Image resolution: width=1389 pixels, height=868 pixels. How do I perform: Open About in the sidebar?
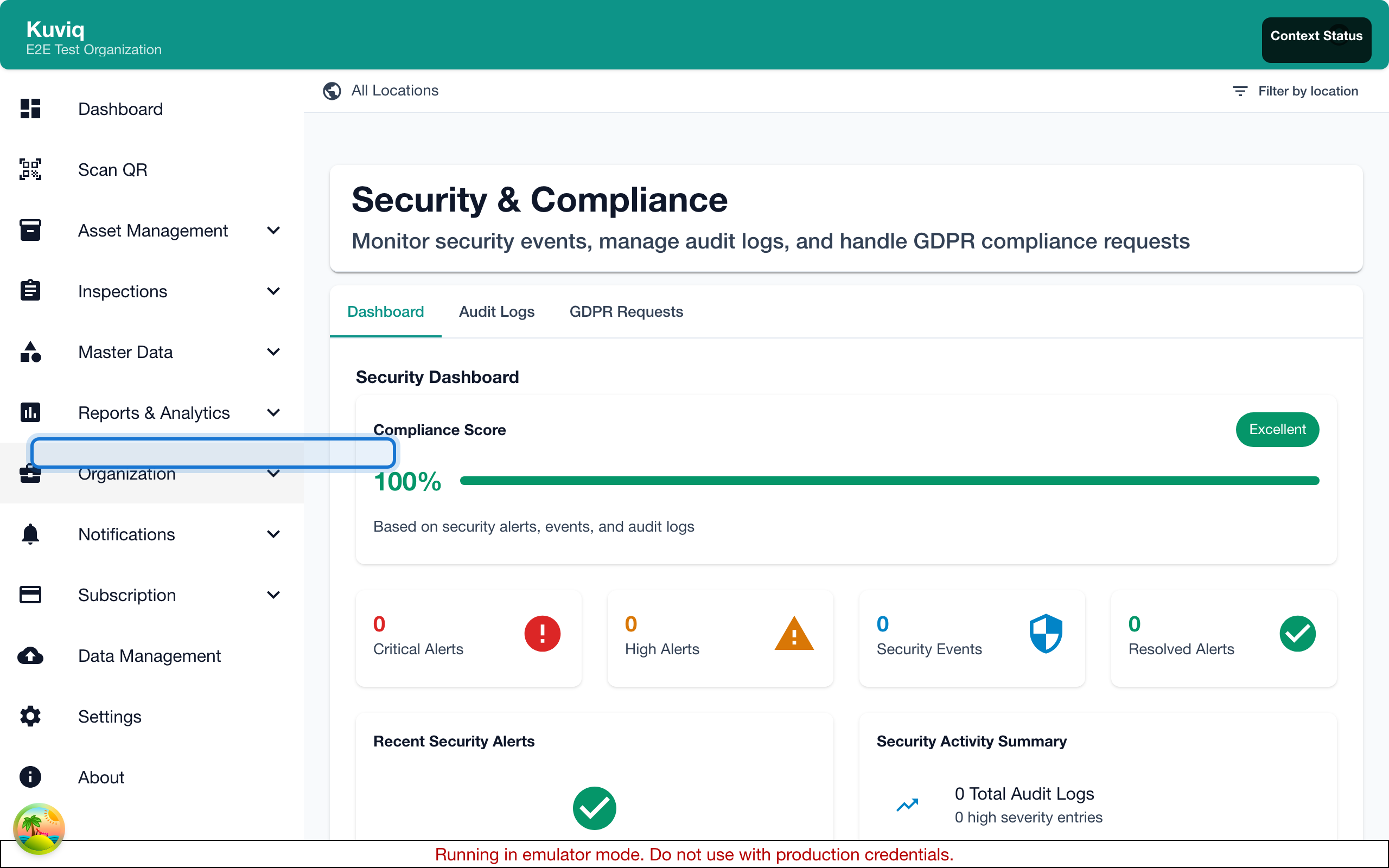pos(151,777)
